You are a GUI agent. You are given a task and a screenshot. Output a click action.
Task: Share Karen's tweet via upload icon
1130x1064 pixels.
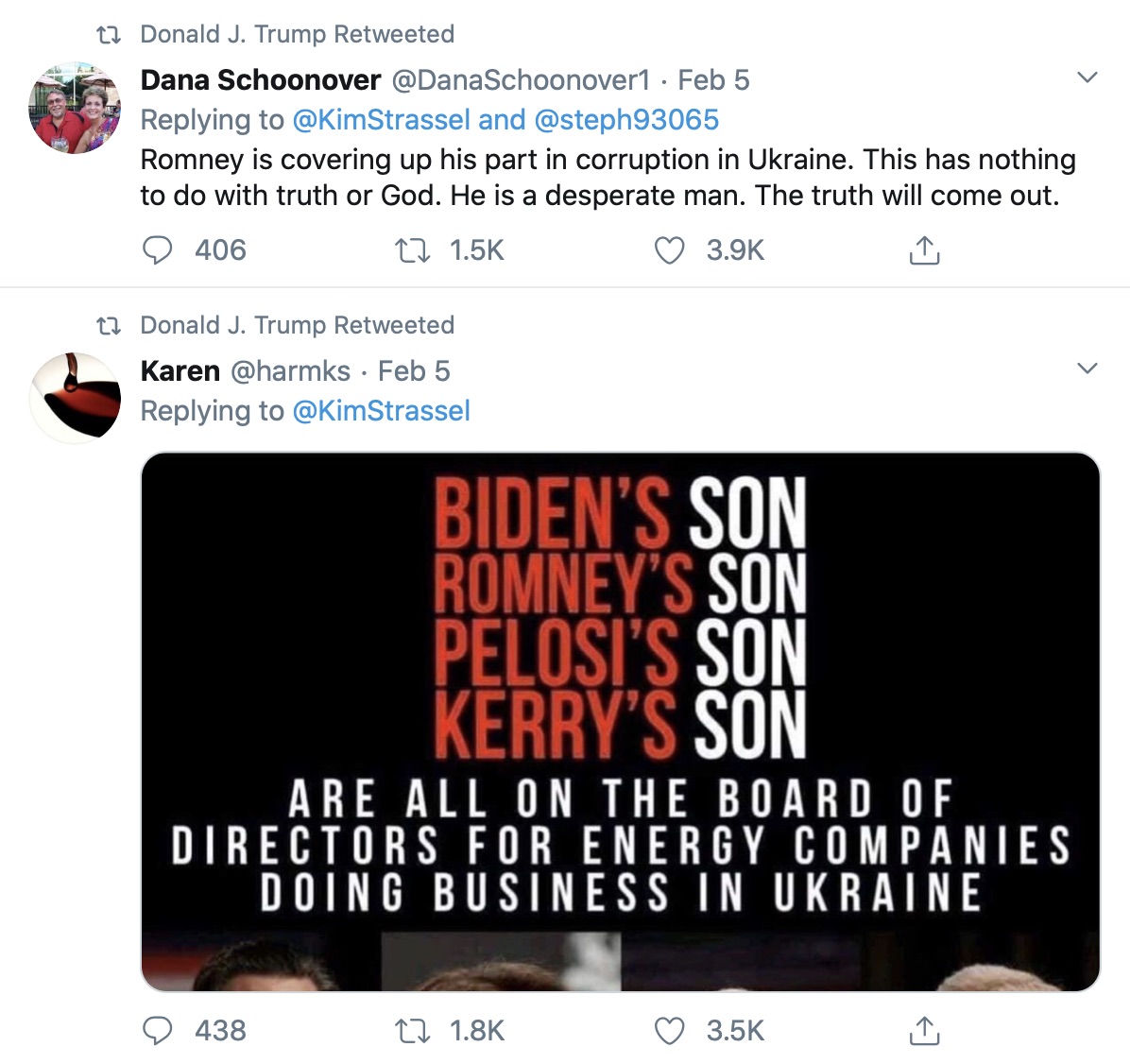pyautogui.click(x=924, y=1030)
